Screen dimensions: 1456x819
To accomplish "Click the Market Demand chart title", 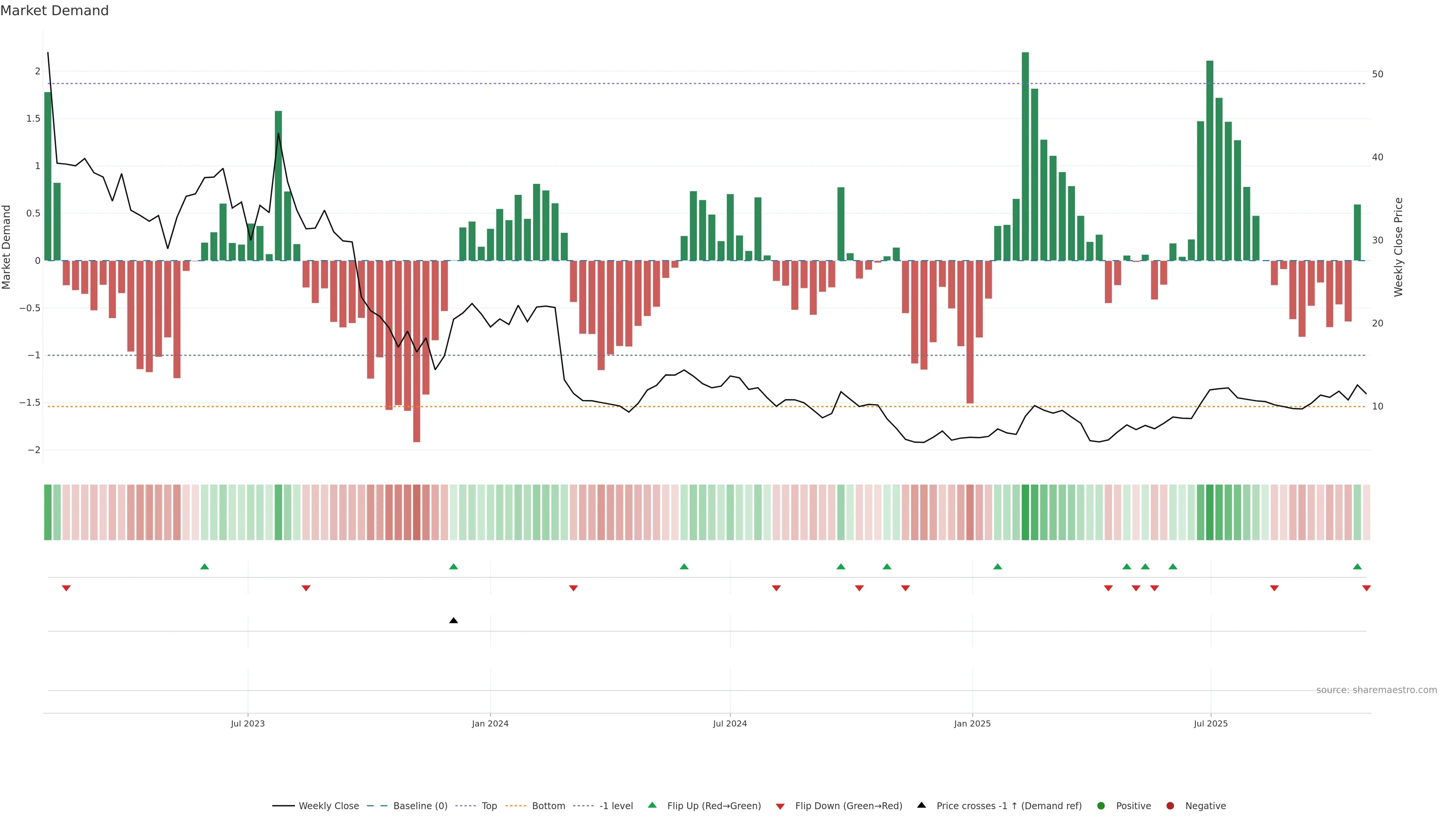I will [x=54, y=11].
